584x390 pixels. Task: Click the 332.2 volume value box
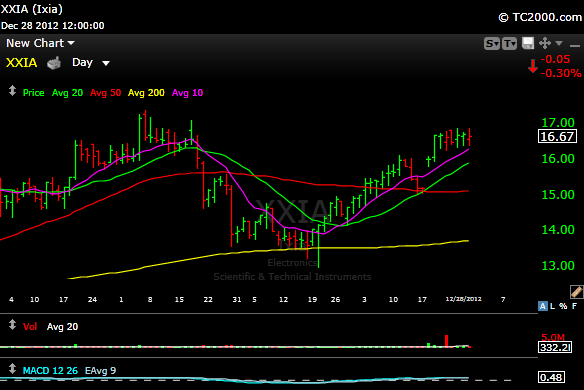point(555,348)
